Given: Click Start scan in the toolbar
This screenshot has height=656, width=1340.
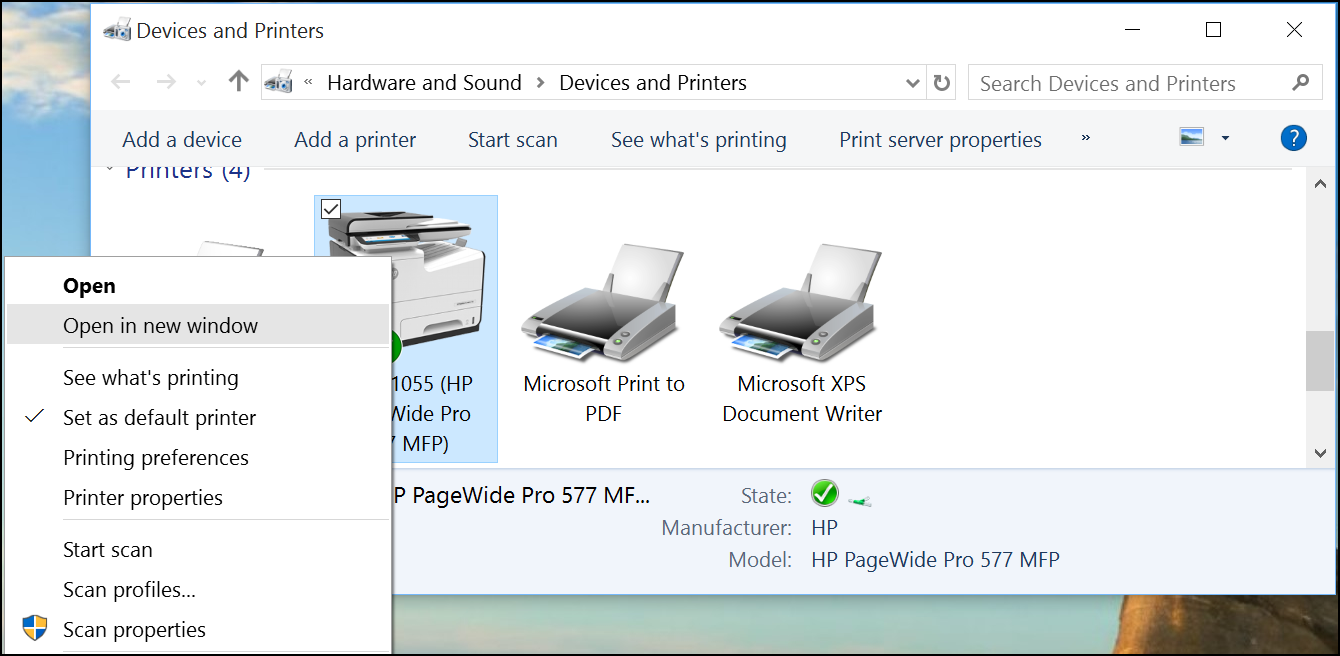Looking at the screenshot, I should click(x=513, y=140).
